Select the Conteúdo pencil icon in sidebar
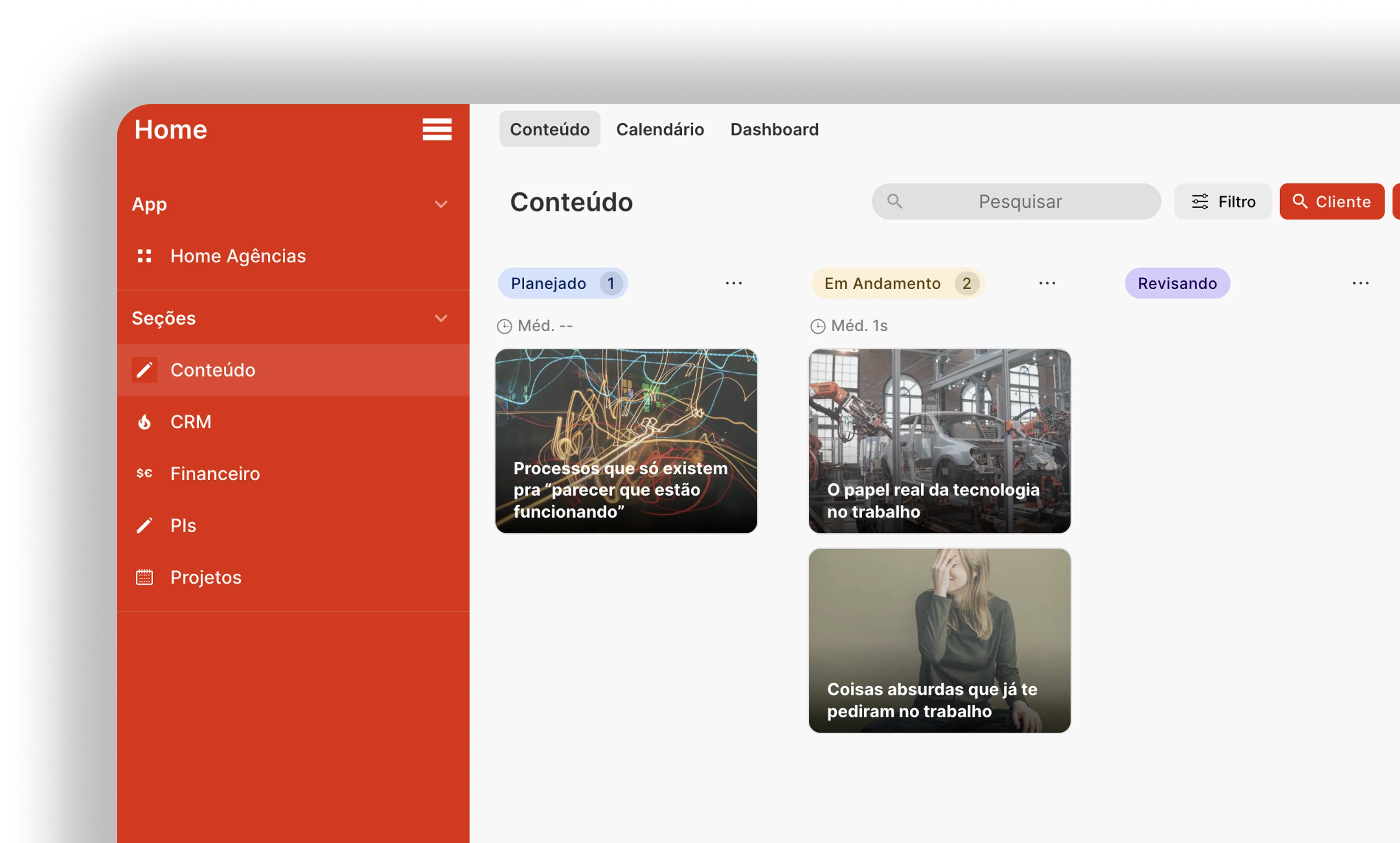Screen dimensions: 1400x843 tap(145, 370)
